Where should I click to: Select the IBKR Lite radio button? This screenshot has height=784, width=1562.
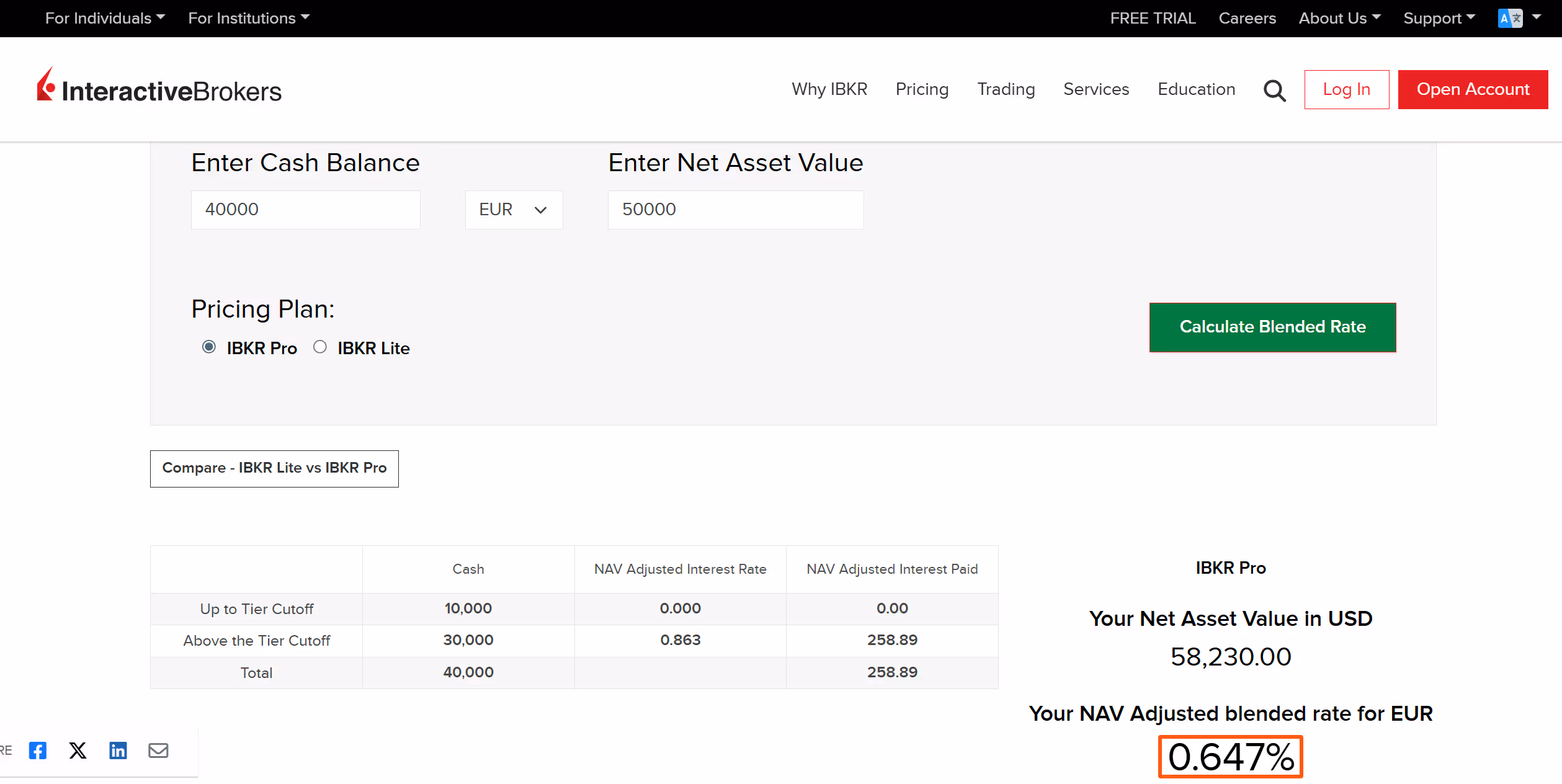320,347
